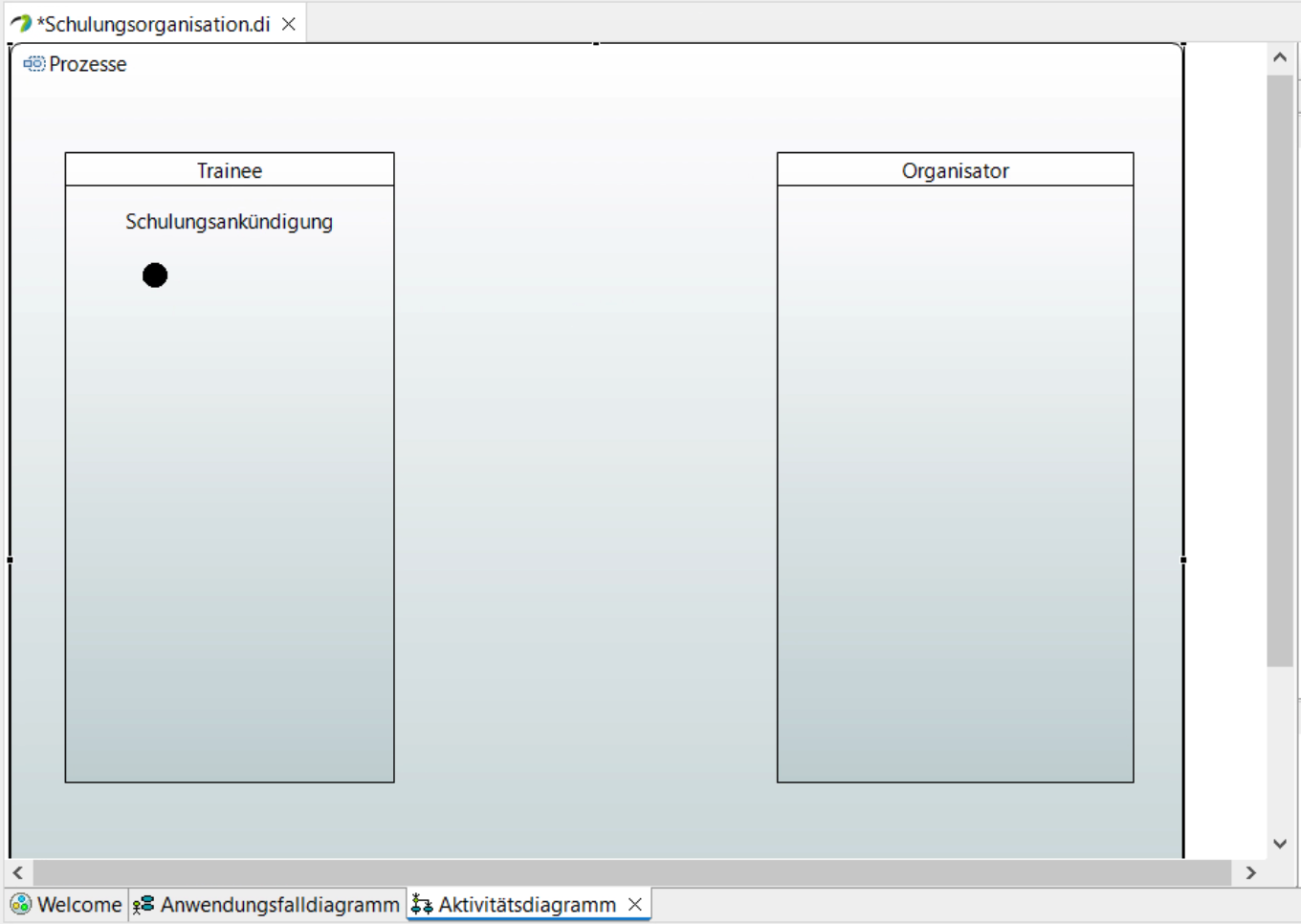Click the Welcome tab globe icon
The image size is (1301, 924).
(21, 905)
